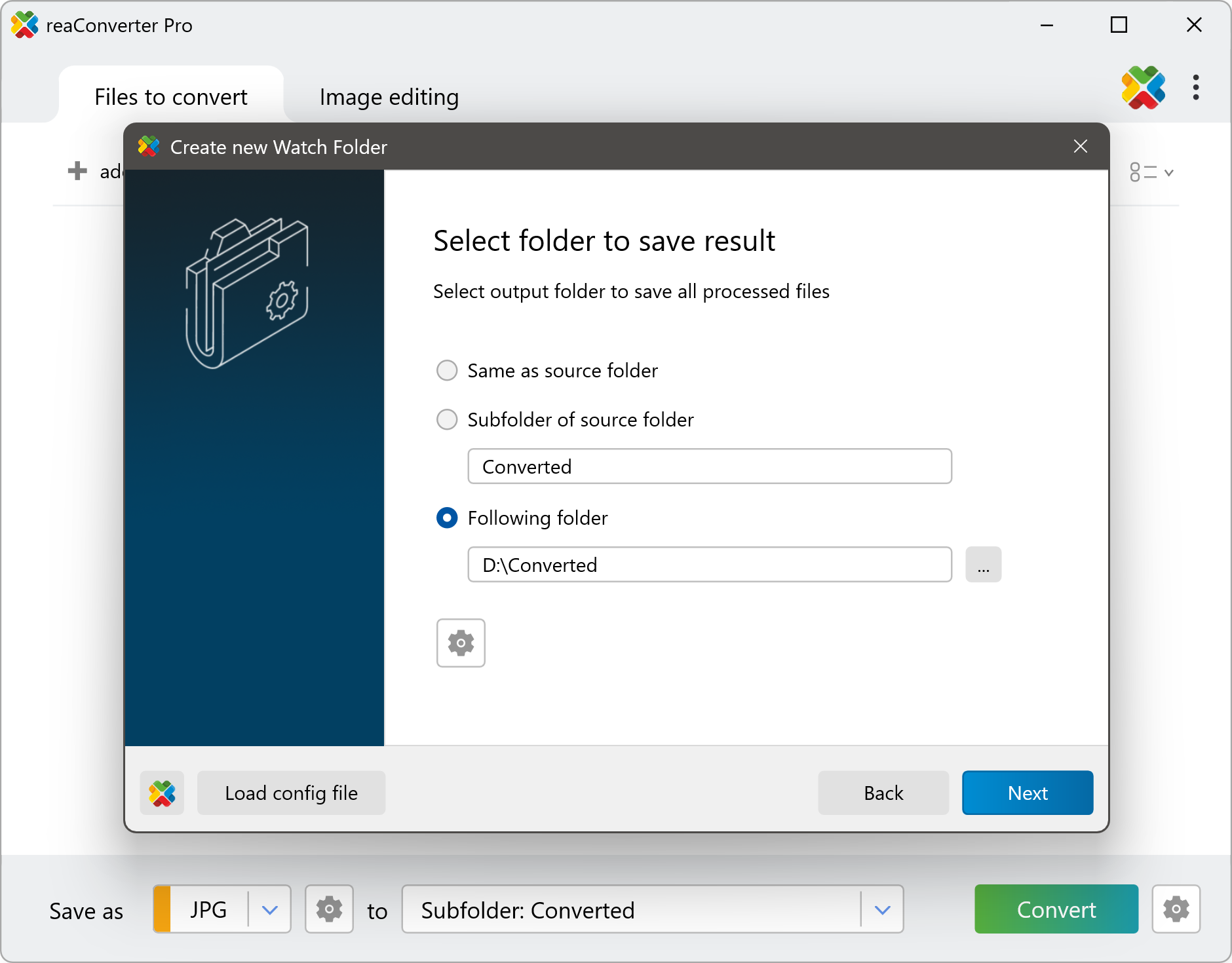Switch to the Files to convert tab
Screen dimensions: 1232x963
pyautogui.click(x=170, y=97)
